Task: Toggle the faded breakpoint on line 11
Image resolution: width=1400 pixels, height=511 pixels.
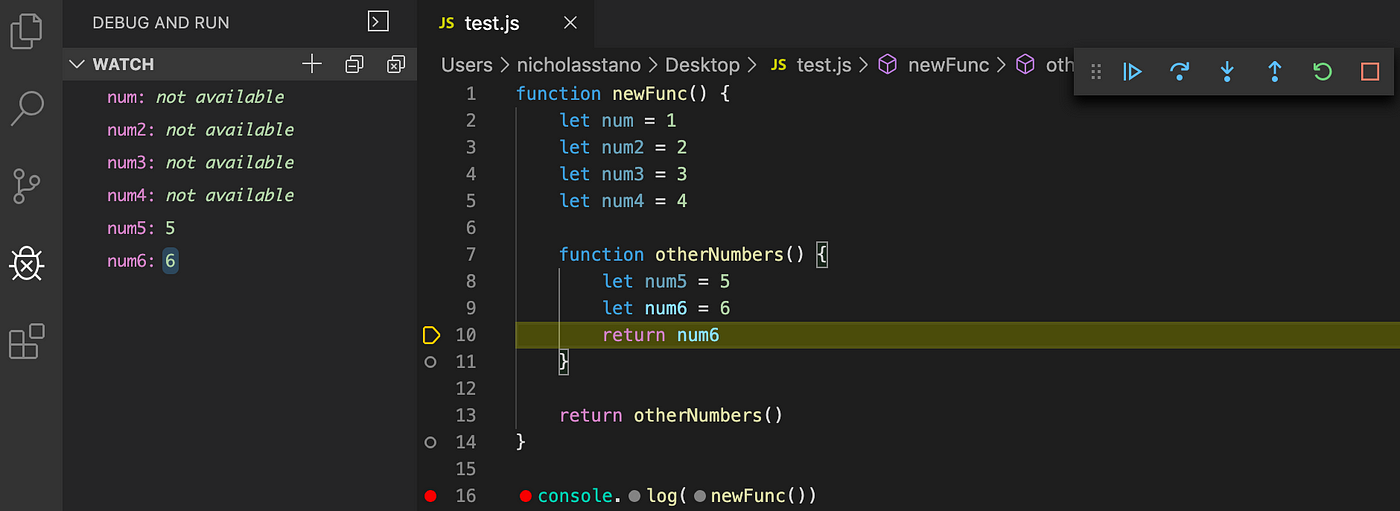Action: tap(430, 362)
